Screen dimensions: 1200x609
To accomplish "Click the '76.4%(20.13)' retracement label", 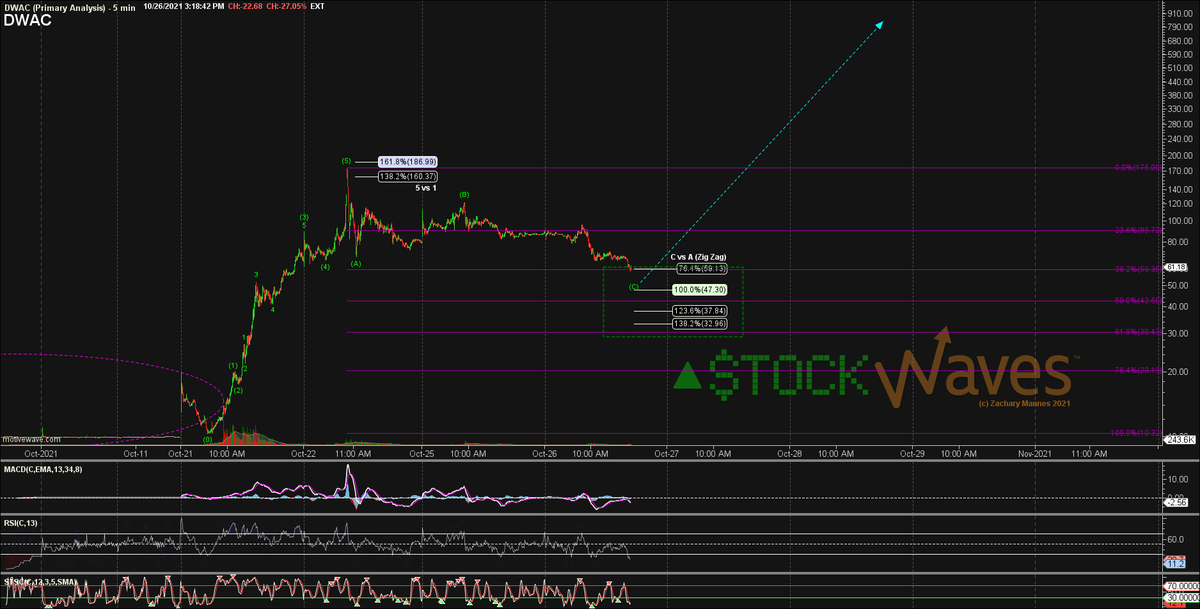I will click(x=1136, y=370).
